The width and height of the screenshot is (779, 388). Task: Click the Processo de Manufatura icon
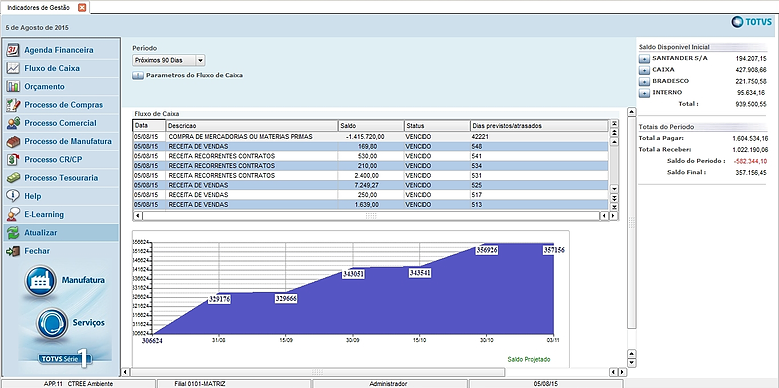tap(13, 142)
